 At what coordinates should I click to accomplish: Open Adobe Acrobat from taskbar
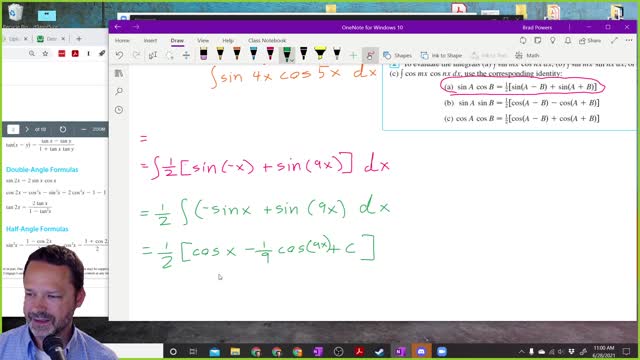[359, 351]
